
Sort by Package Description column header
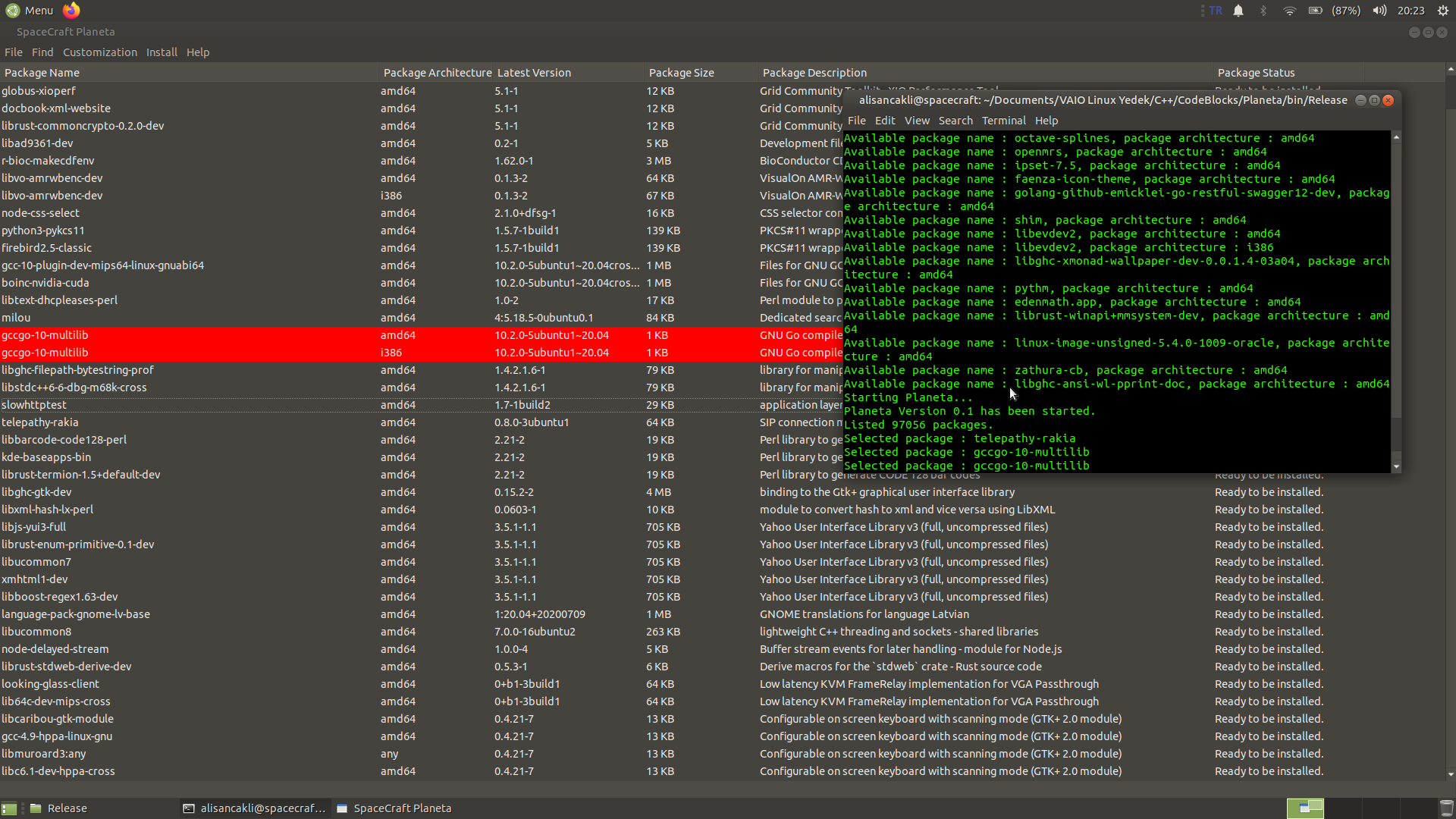986,73
